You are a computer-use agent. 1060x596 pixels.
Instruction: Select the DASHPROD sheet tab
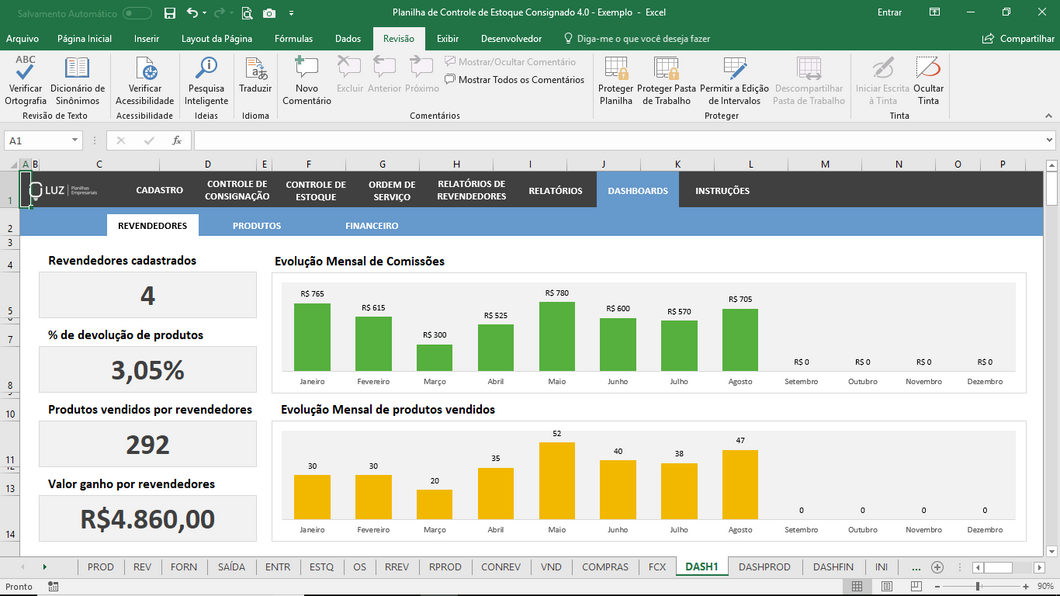tap(765, 567)
